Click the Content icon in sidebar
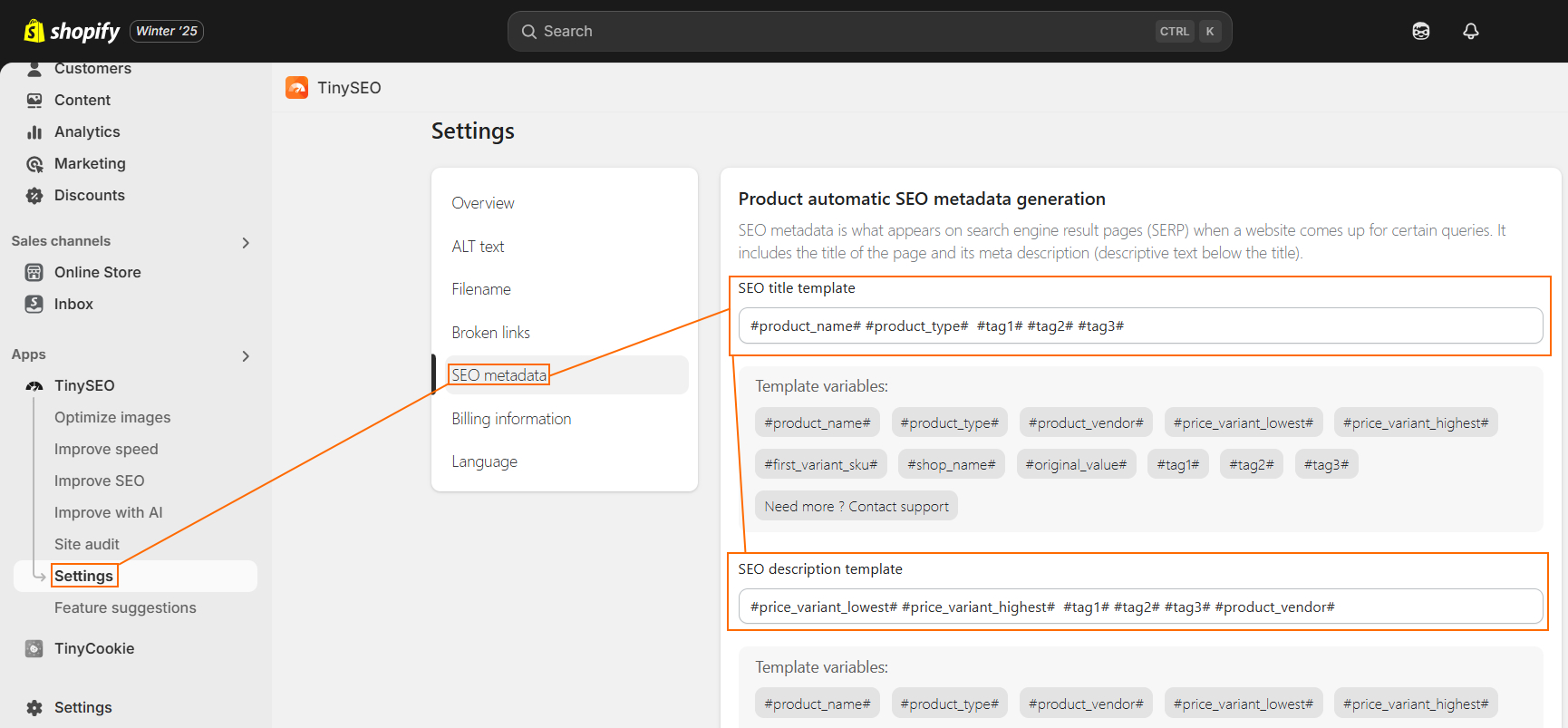1568x728 pixels. click(x=34, y=100)
